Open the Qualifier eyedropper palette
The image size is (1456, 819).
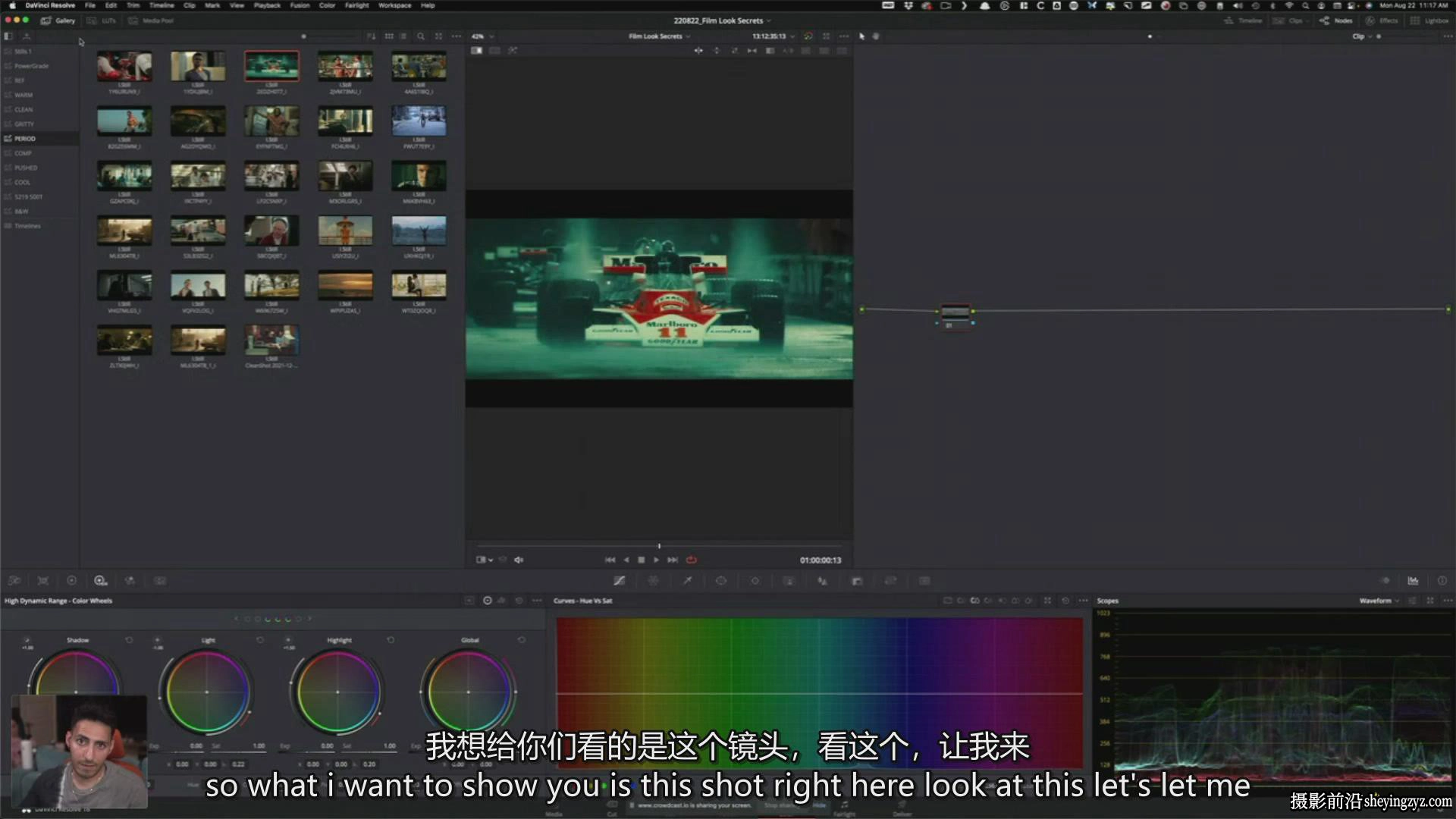[x=688, y=581]
